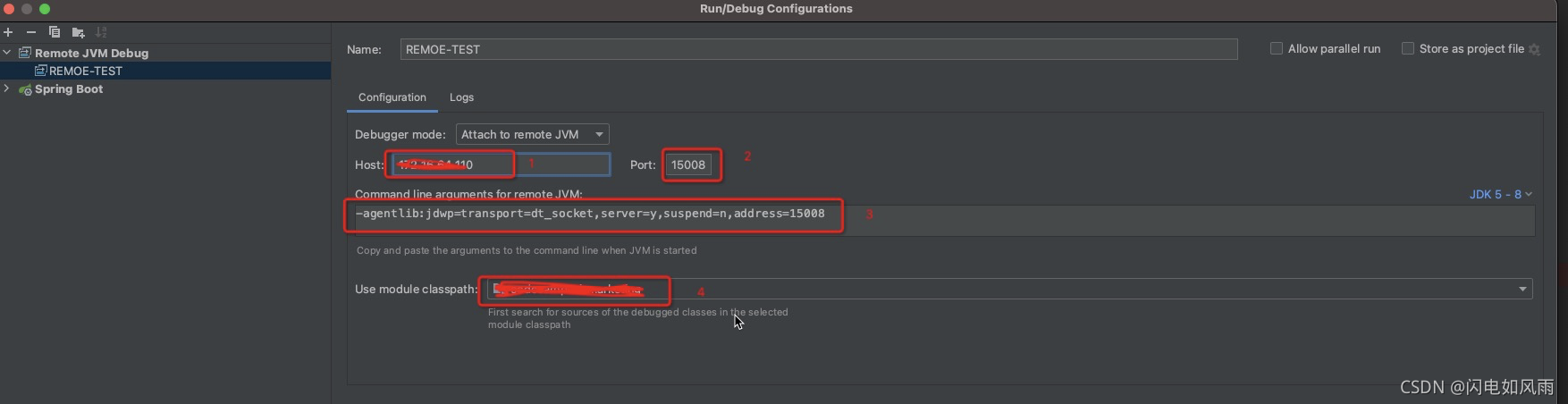Select the Remote JVM Debug node
Viewport: 1568px width, 404px height.
coord(91,53)
